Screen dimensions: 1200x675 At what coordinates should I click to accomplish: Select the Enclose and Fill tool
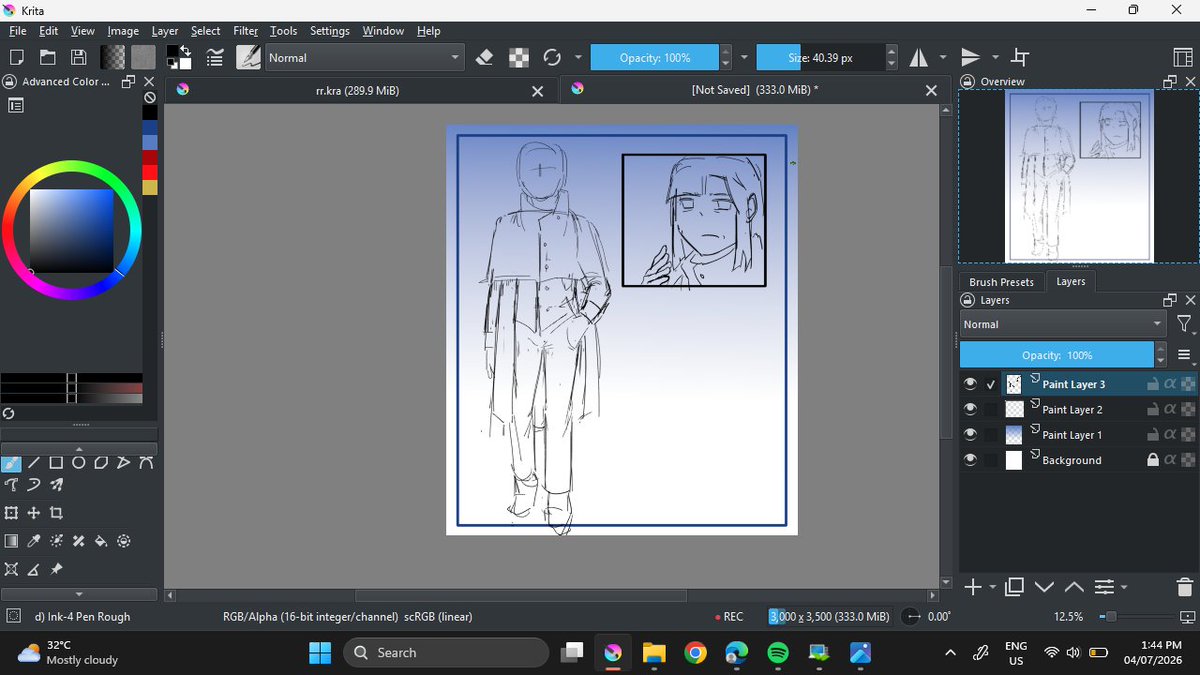click(x=123, y=541)
